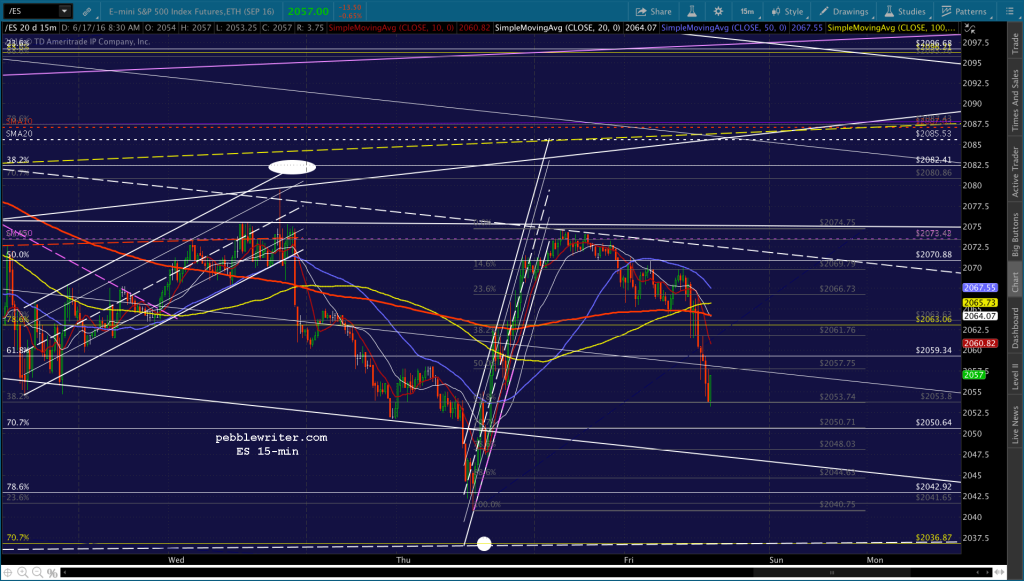Viewport: 1024px width, 581px height.
Task: Click the yellow 2065.73 price bubble
Action: 979,303
